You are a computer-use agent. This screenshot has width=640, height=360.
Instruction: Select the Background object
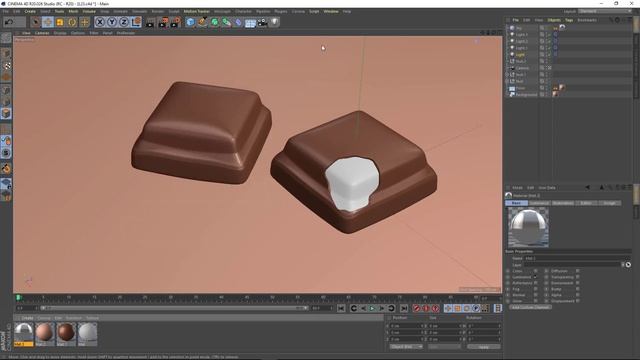coord(526,95)
